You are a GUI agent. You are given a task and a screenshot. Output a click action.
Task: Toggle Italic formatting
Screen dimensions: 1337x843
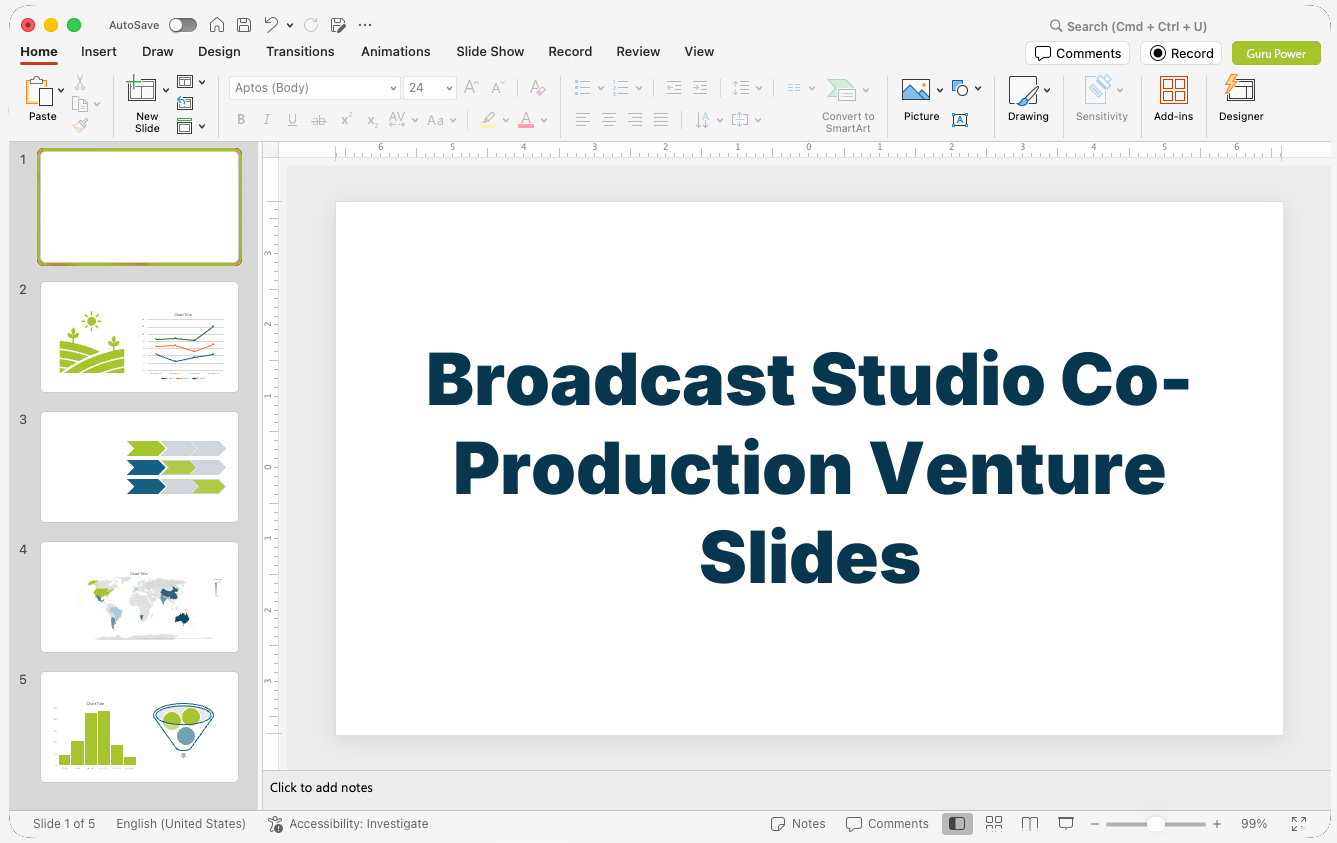267,120
